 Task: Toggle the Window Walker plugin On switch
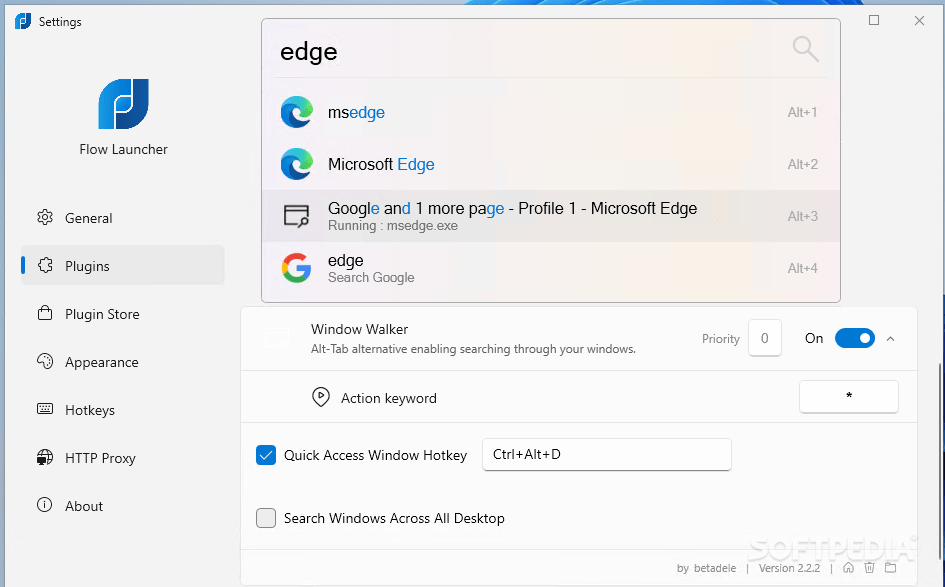coord(855,339)
